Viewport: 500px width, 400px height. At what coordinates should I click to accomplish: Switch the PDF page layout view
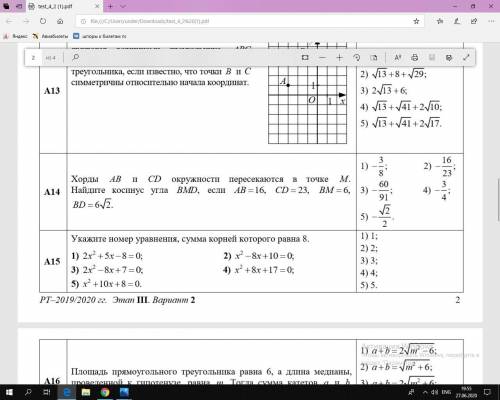374,58
